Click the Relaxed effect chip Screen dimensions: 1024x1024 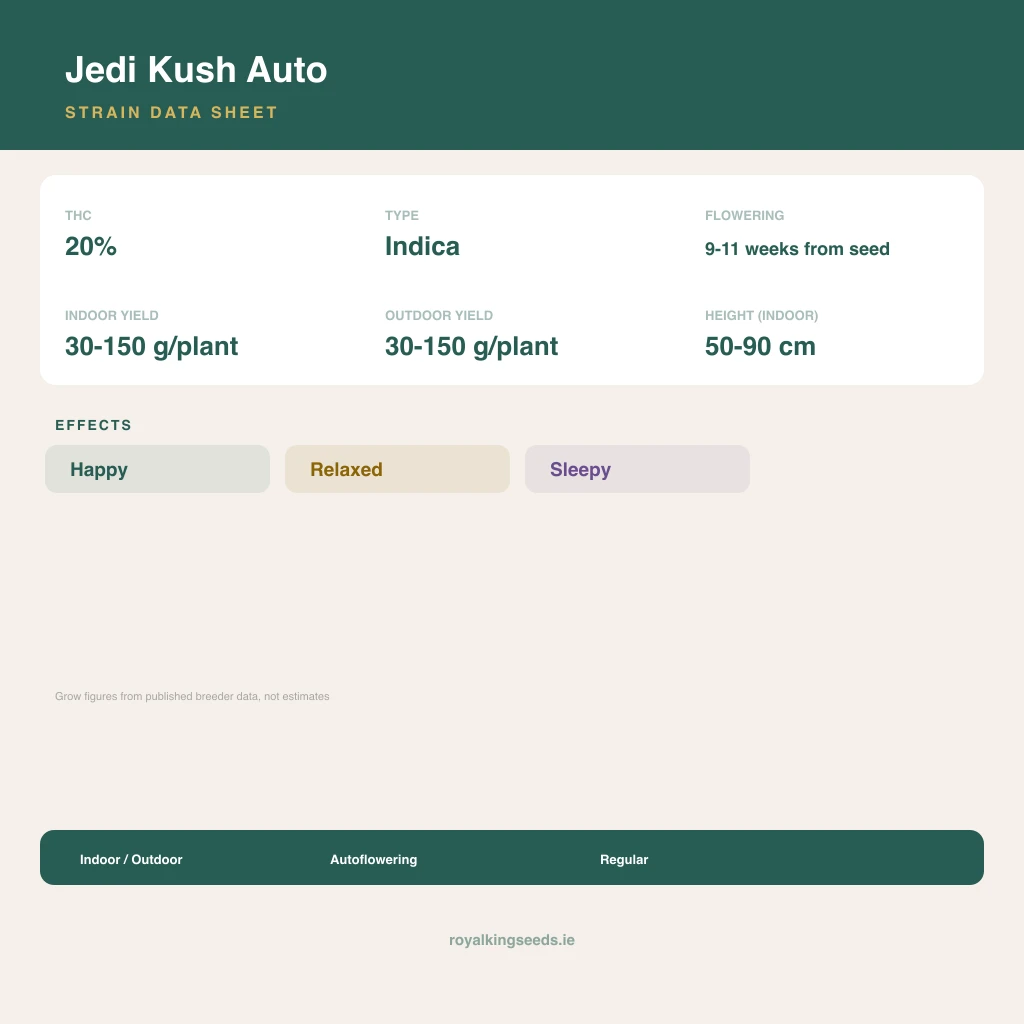point(397,469)
